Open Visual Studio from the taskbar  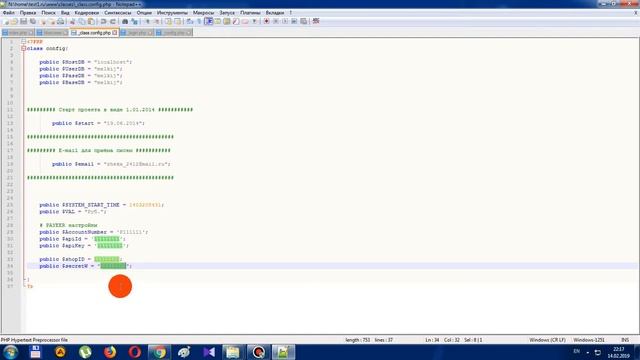tap(209, 352)
